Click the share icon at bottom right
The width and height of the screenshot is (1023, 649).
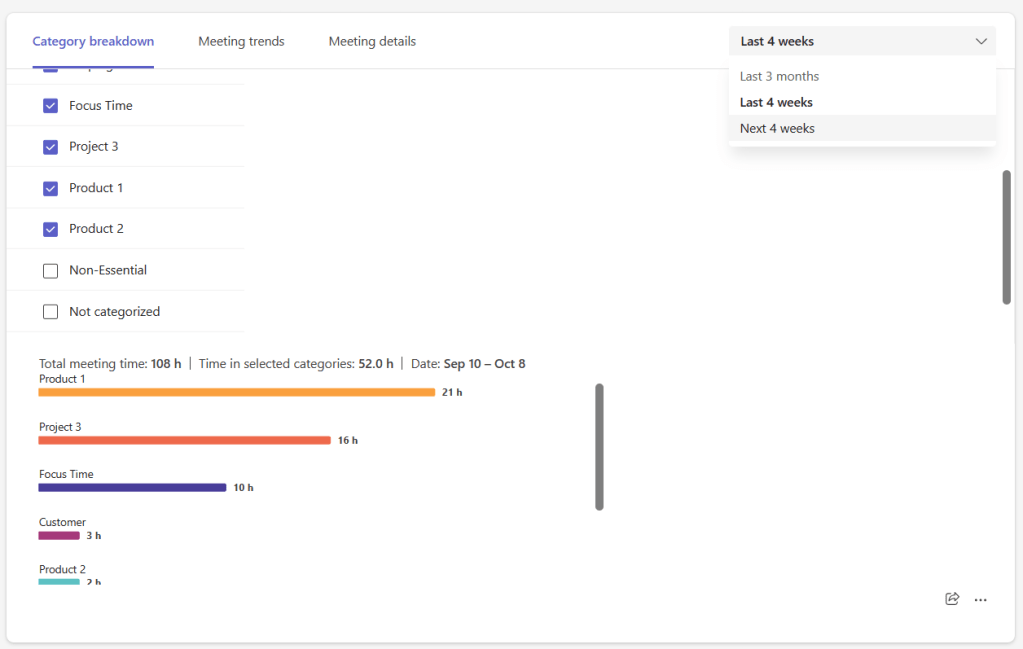[x=951, y=599]
